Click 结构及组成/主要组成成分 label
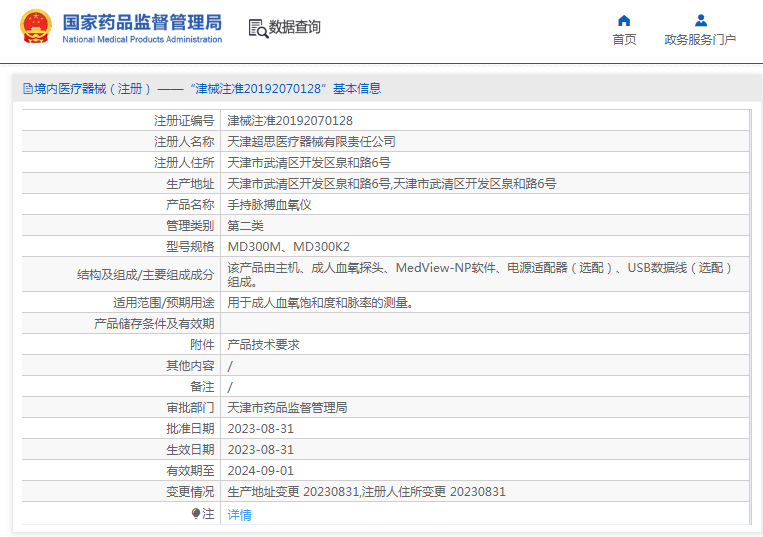 145,275
